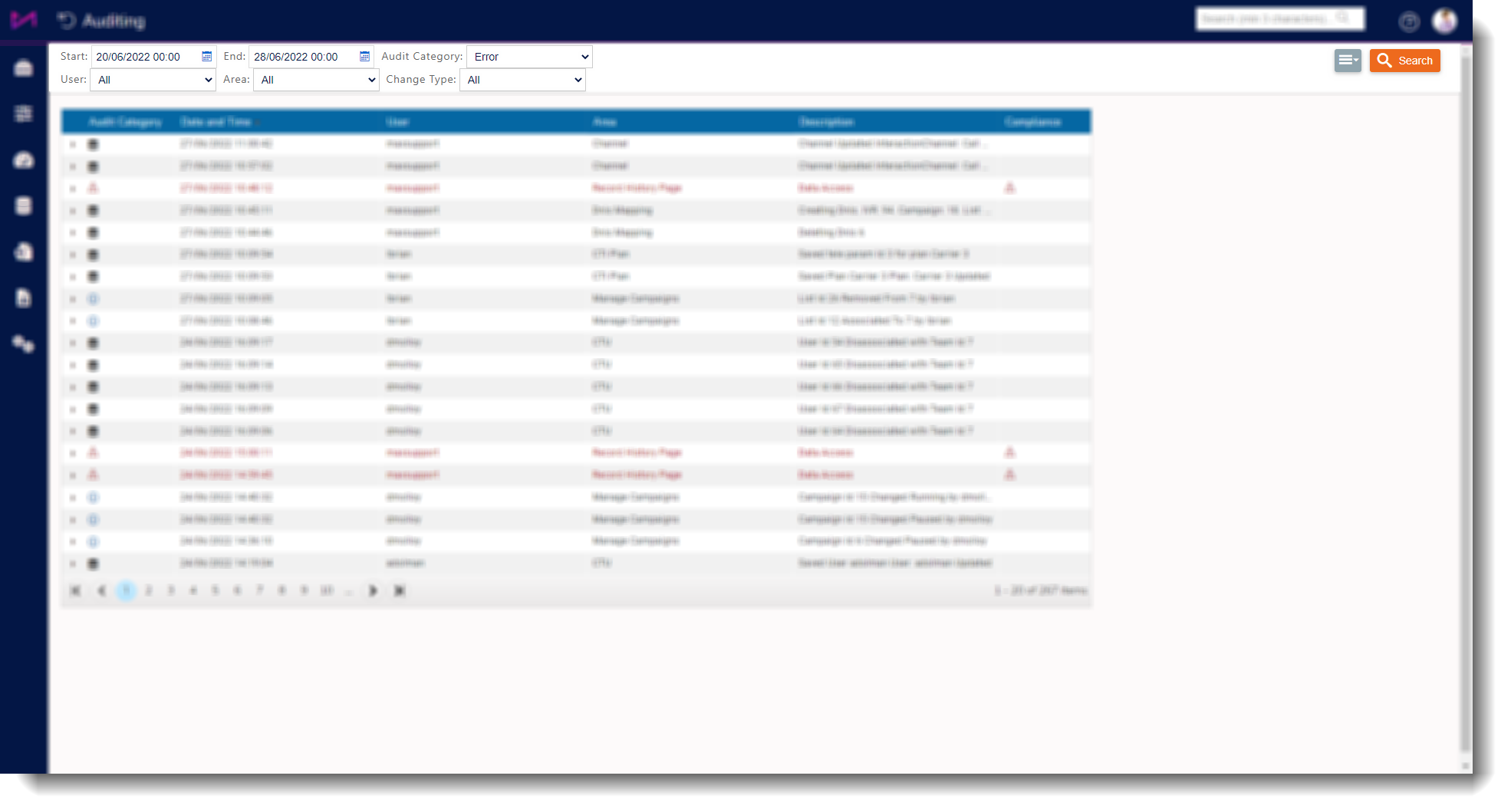1511x812 pixels.
Task: Open the User filter dropdown
Action: tap(153, 80)
